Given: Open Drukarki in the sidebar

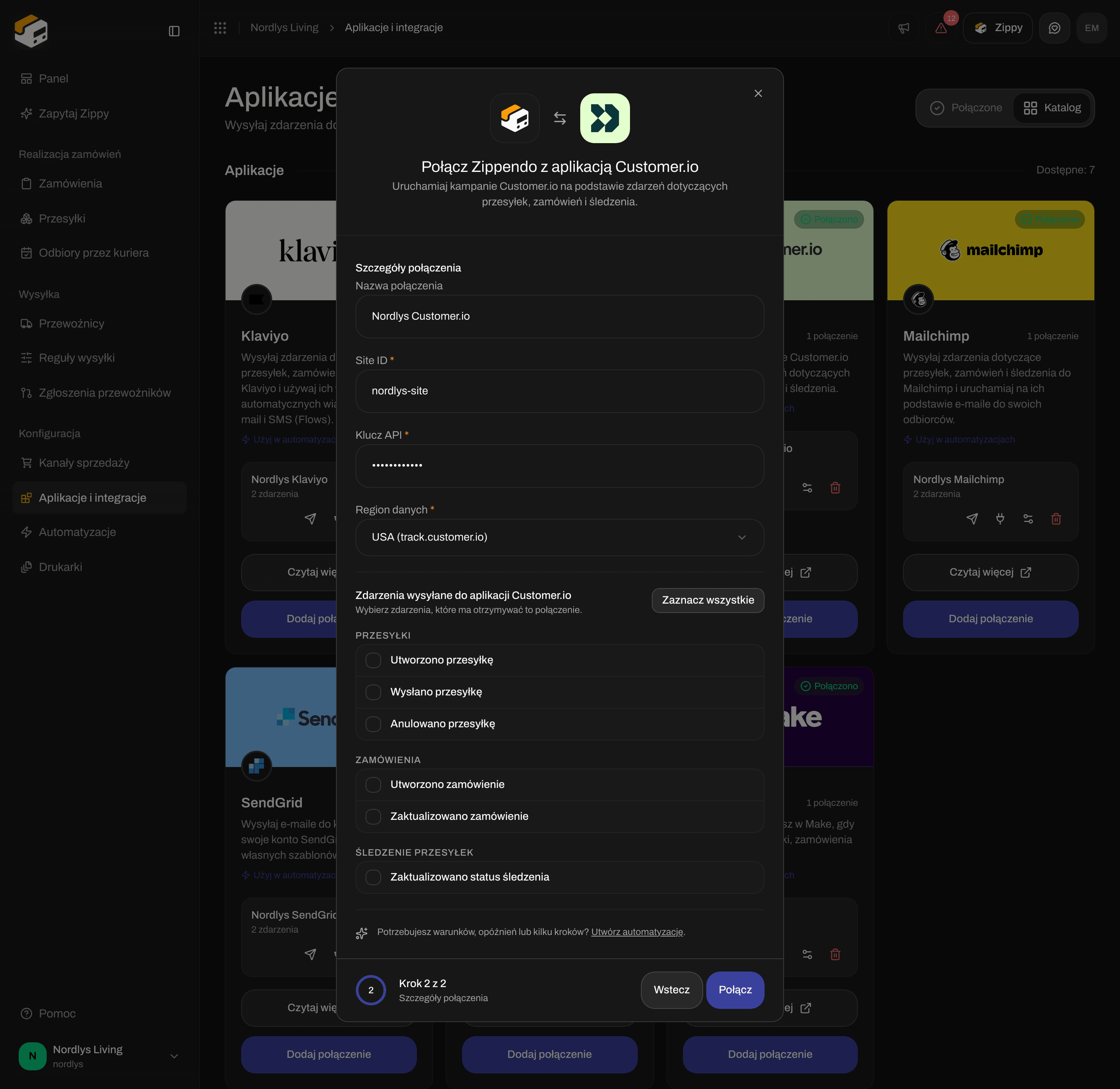Looking at the screenshot, I should [100, 567].
